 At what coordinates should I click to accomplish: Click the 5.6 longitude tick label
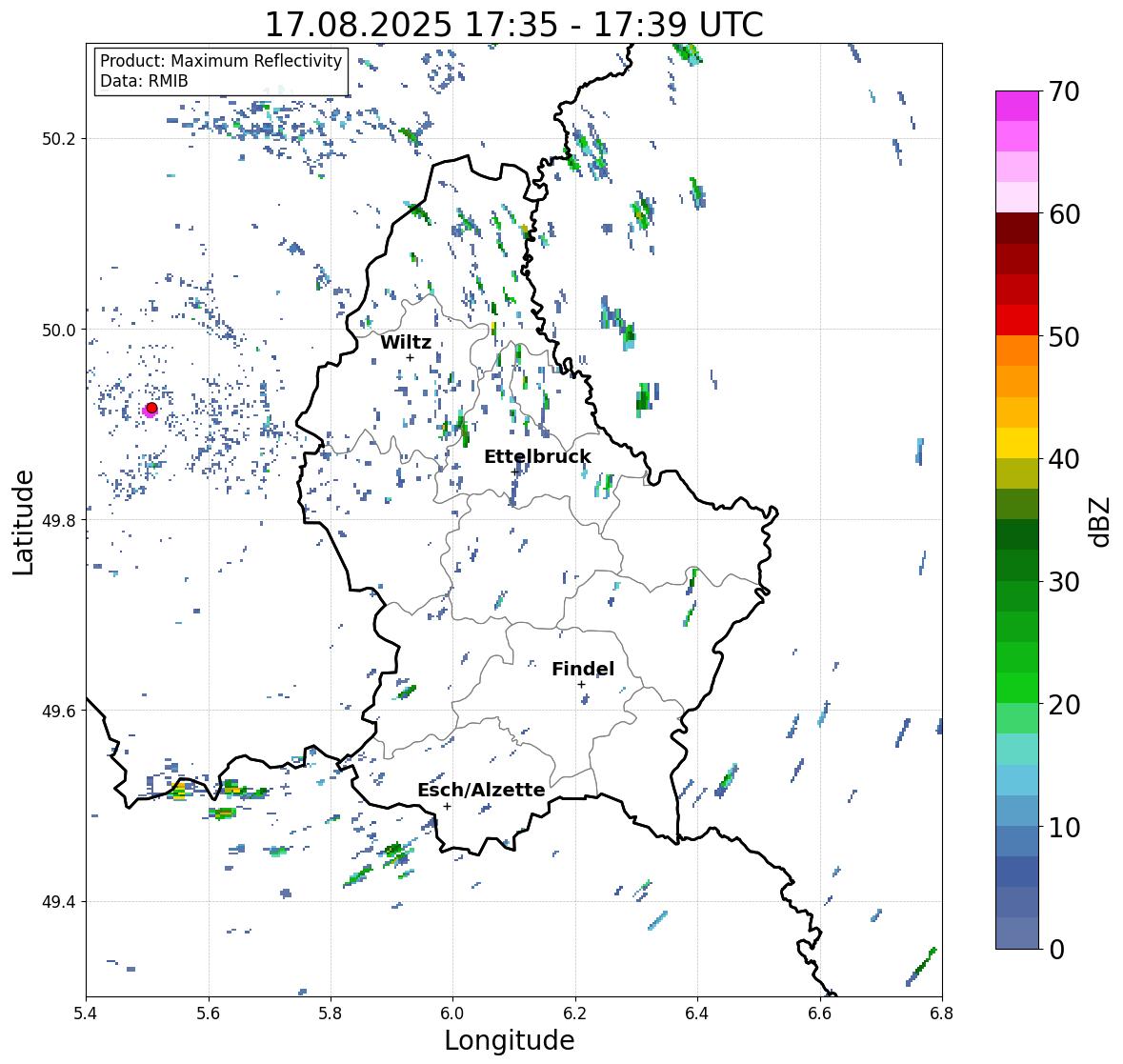[x=209, y=1013]
